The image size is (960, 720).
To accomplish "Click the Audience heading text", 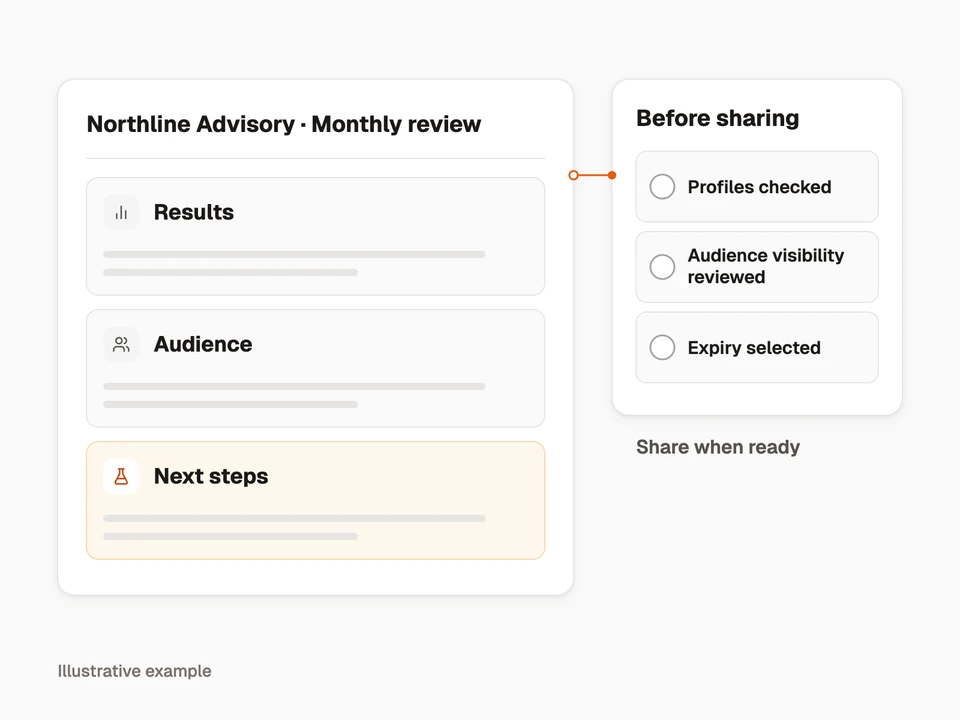I will [x=203, y=345].
